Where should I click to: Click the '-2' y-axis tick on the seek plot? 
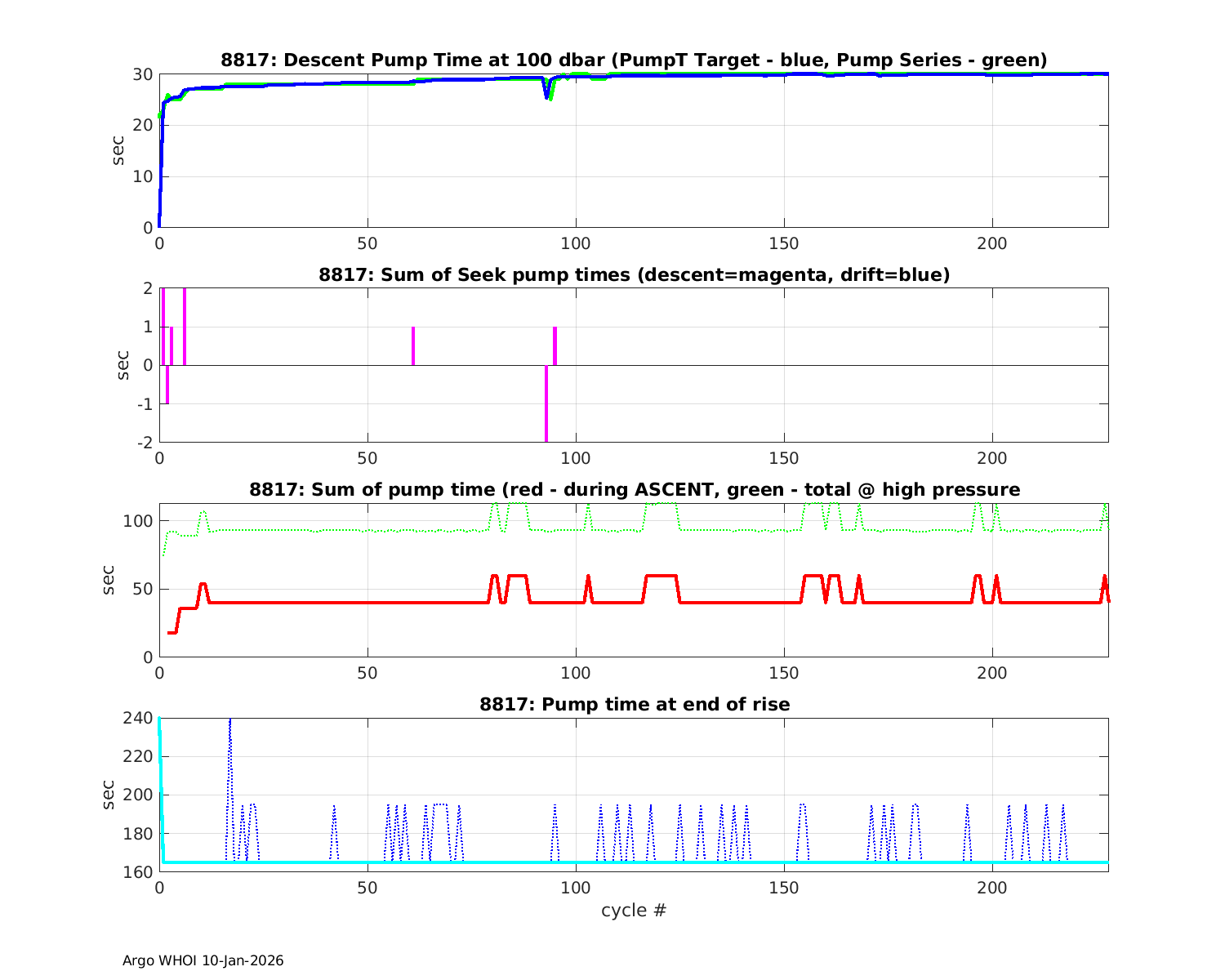tap(144, 443)
